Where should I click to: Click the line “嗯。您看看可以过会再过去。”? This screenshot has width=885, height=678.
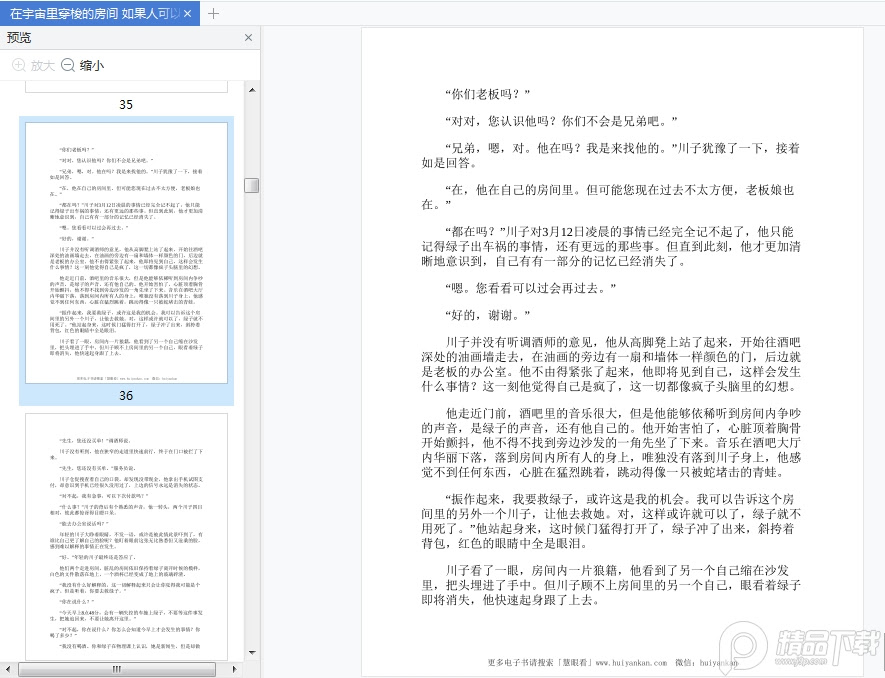(x=531, y=288)
